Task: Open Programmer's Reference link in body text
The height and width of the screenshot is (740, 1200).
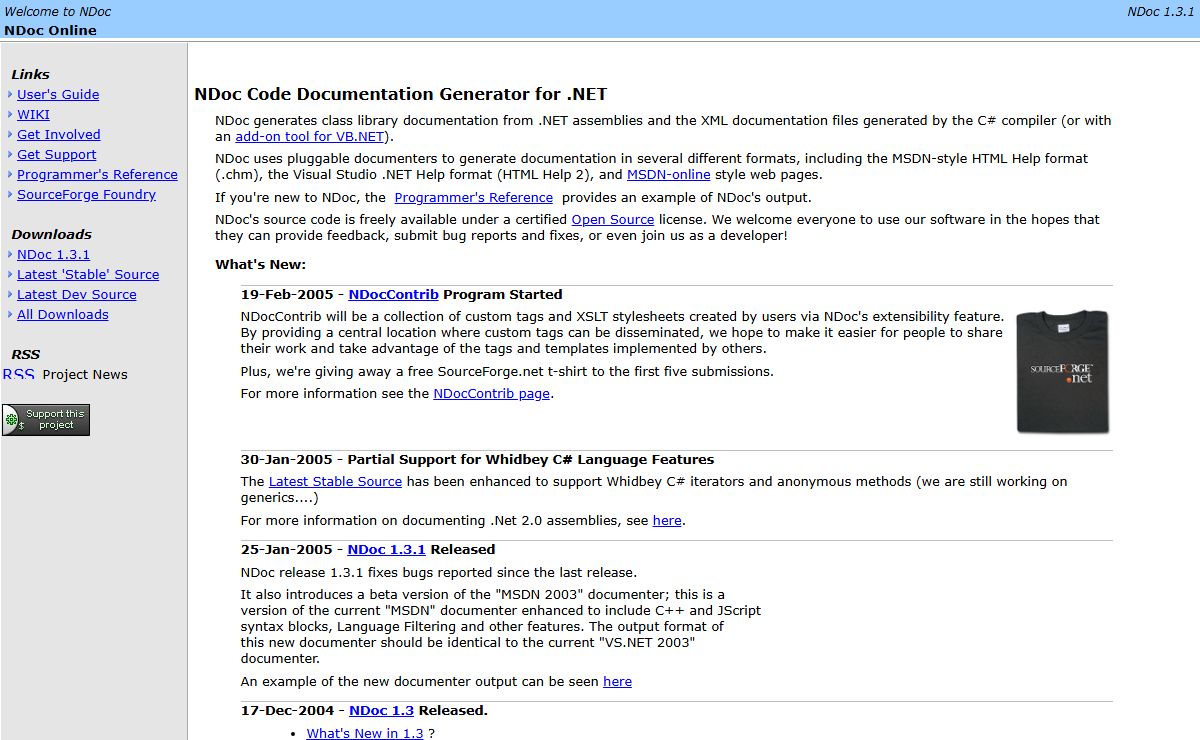Action: tap(474, 197)
